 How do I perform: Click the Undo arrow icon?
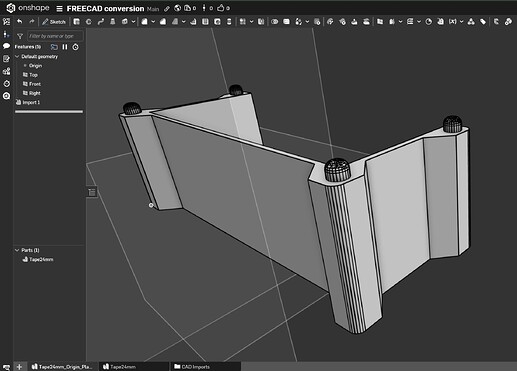pyautogui.click(x=20, y=22)
